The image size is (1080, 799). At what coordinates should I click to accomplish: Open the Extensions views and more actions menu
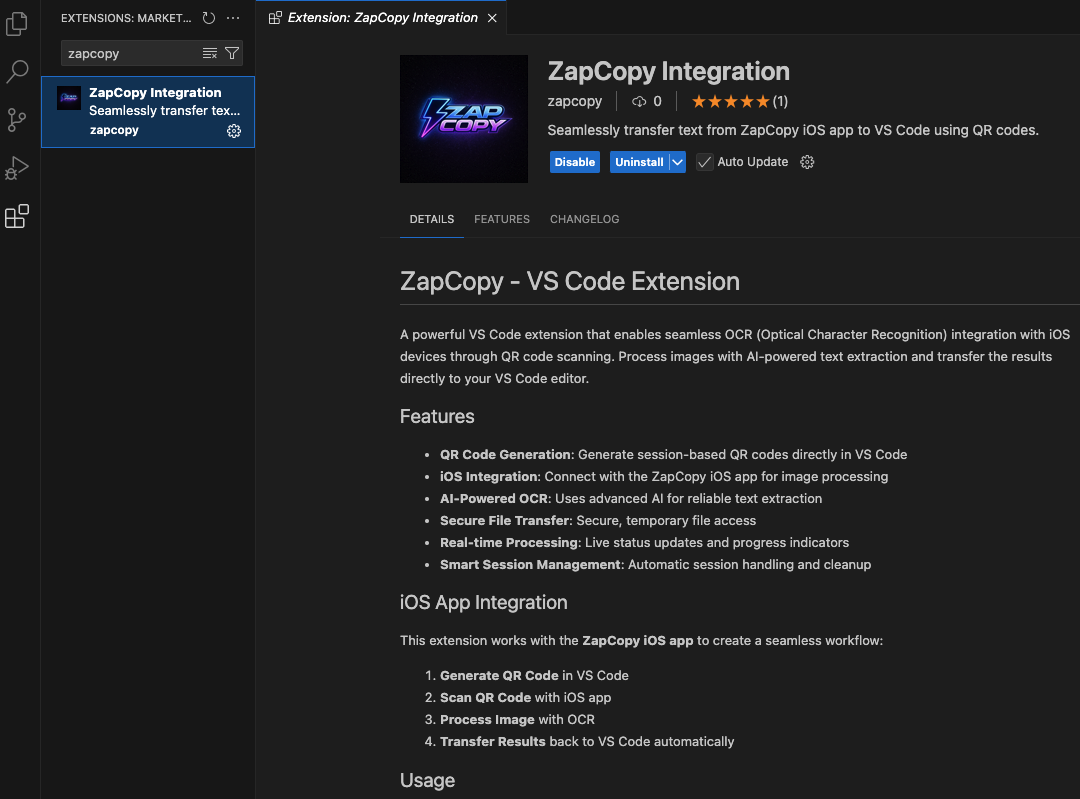click(233, 18)
